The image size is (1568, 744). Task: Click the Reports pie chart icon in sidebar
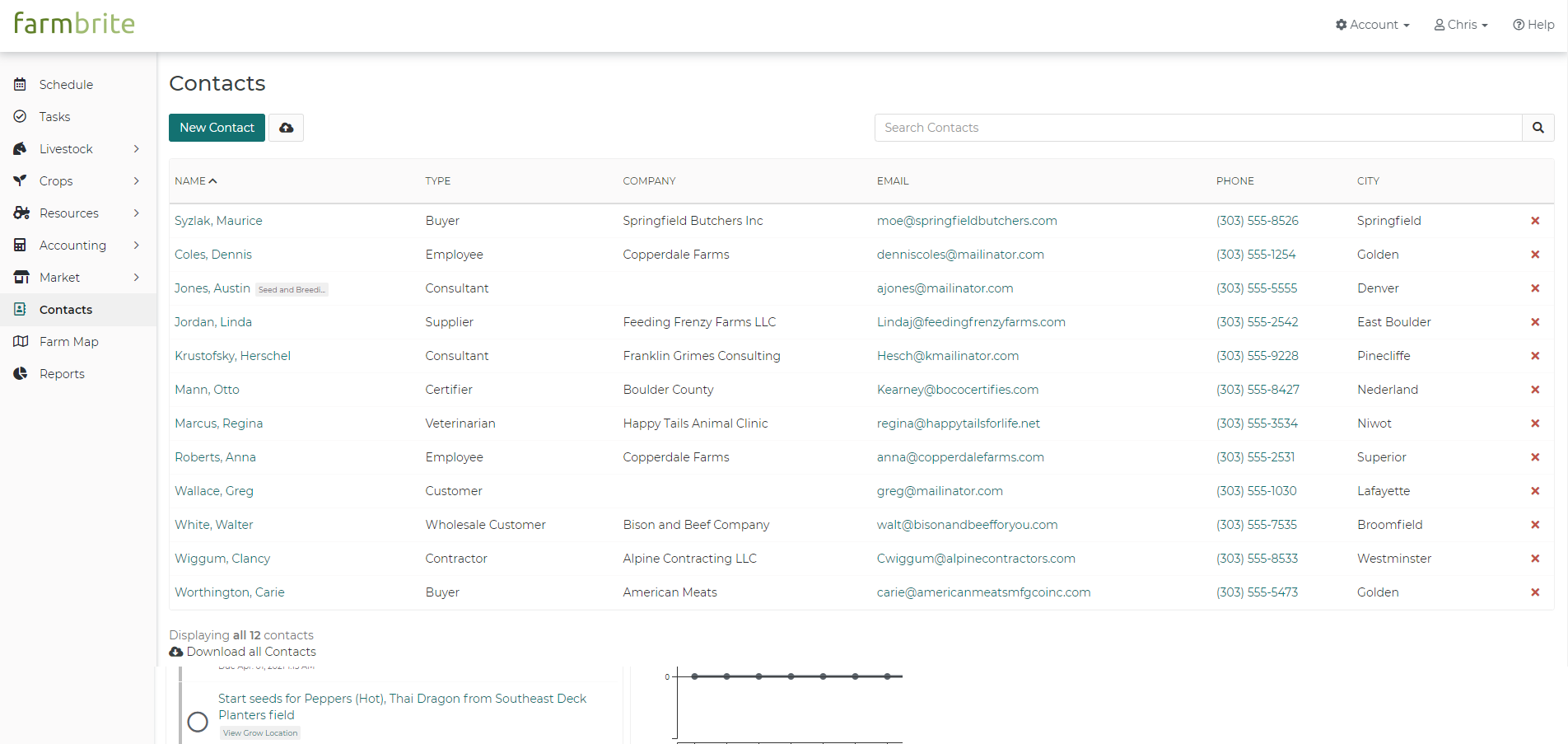click(21, 373)
